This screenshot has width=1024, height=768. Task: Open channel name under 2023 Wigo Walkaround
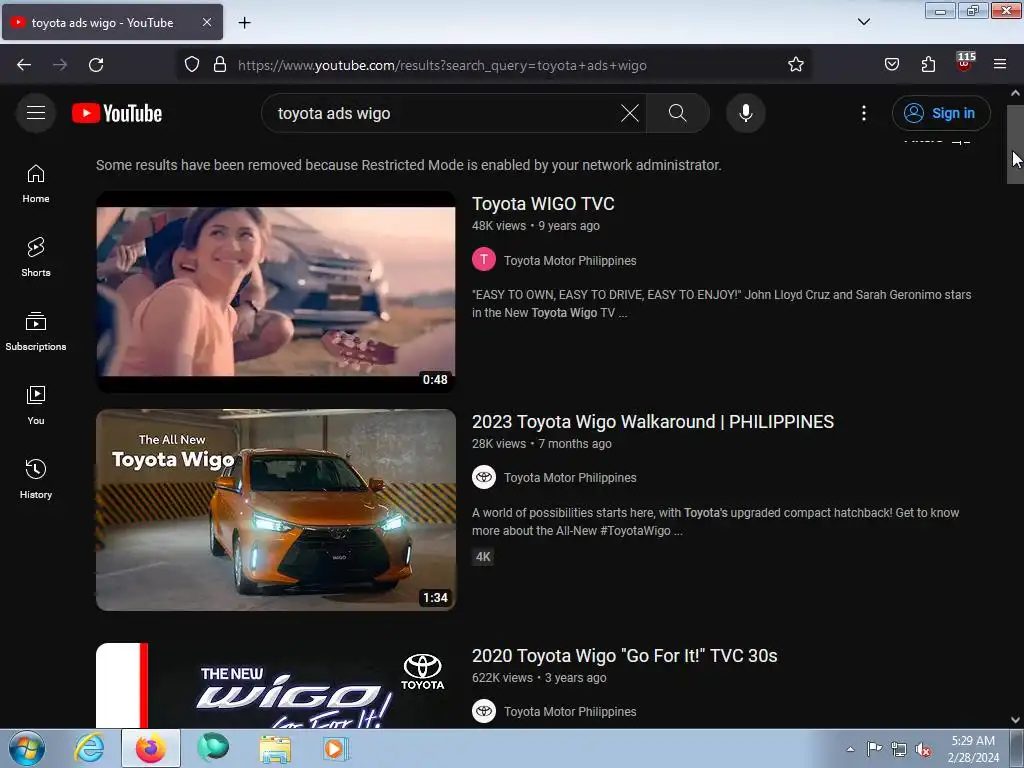pyautogui.click(x=570, y=478)
